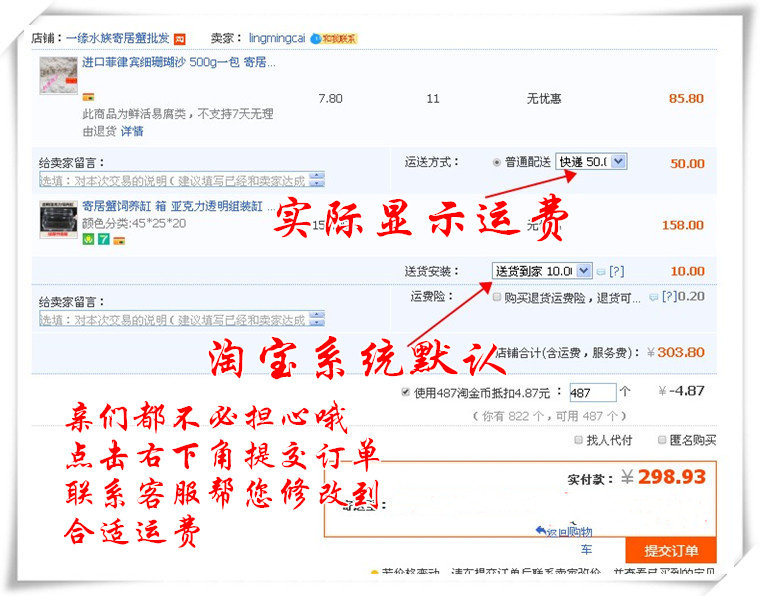Click the 返回购物车 back arrow icon

coord(541,530)
